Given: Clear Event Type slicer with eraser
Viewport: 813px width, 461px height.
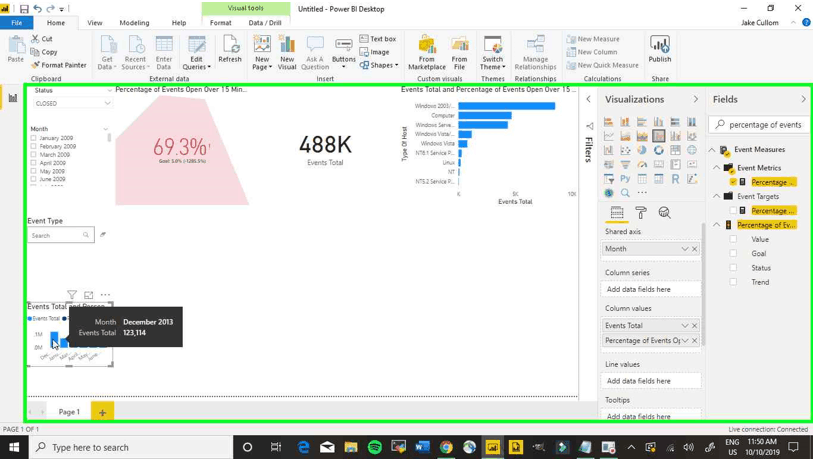Looking at the screenshot, I should (x=103, y=234).
